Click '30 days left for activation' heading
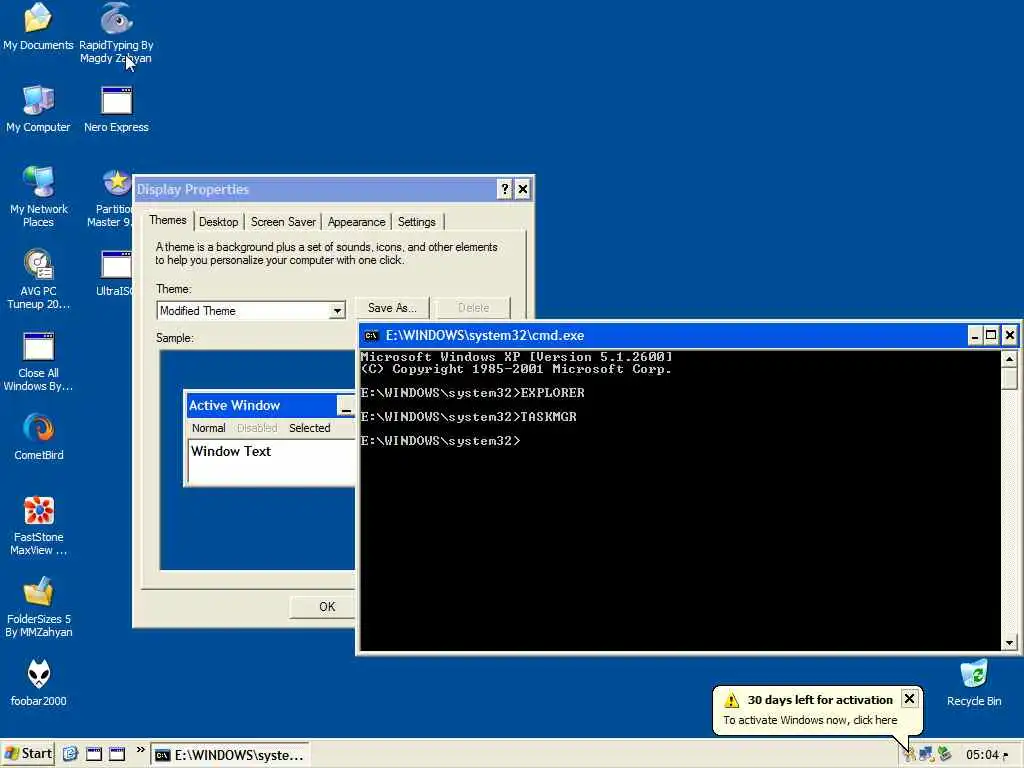 click(820, 700)
